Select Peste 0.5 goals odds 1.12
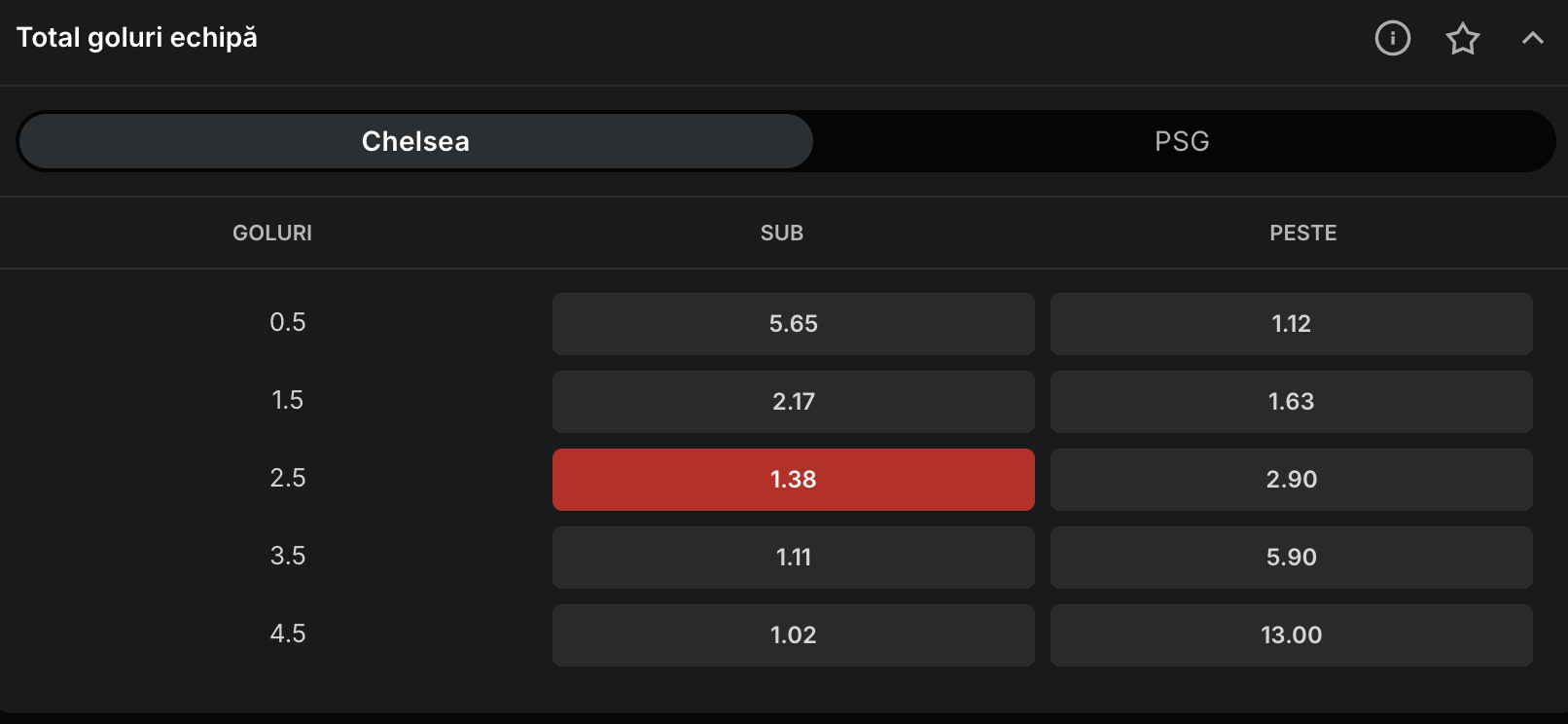The height and width of the screenshot is (724, 1568). coord(1291,323)
